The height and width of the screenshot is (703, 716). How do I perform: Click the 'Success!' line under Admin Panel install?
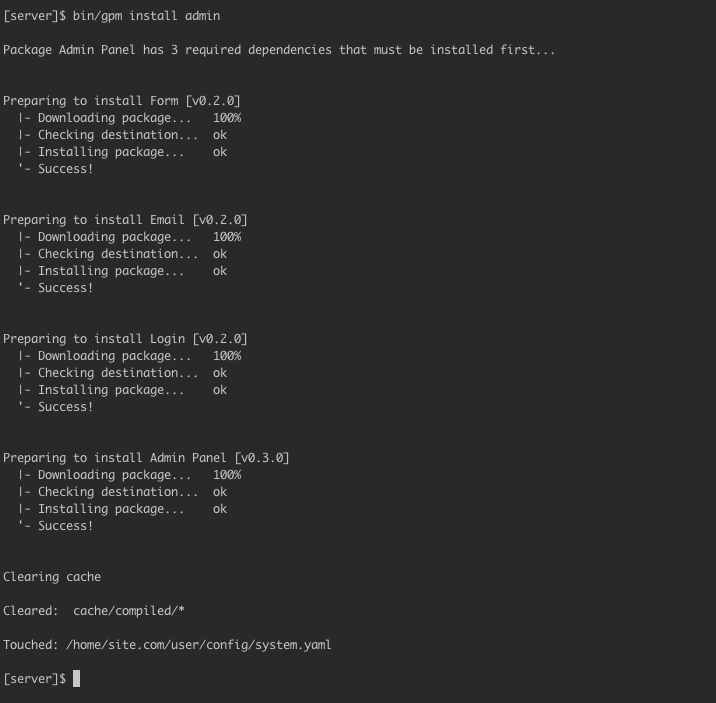65,526
